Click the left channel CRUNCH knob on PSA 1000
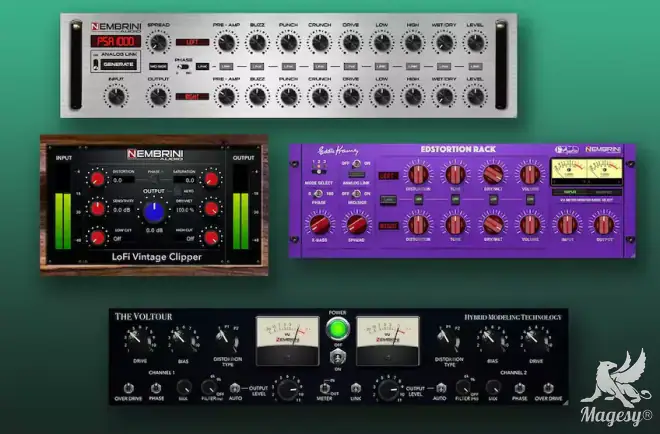This screenshot has width=660, height=434. (319, 43)
